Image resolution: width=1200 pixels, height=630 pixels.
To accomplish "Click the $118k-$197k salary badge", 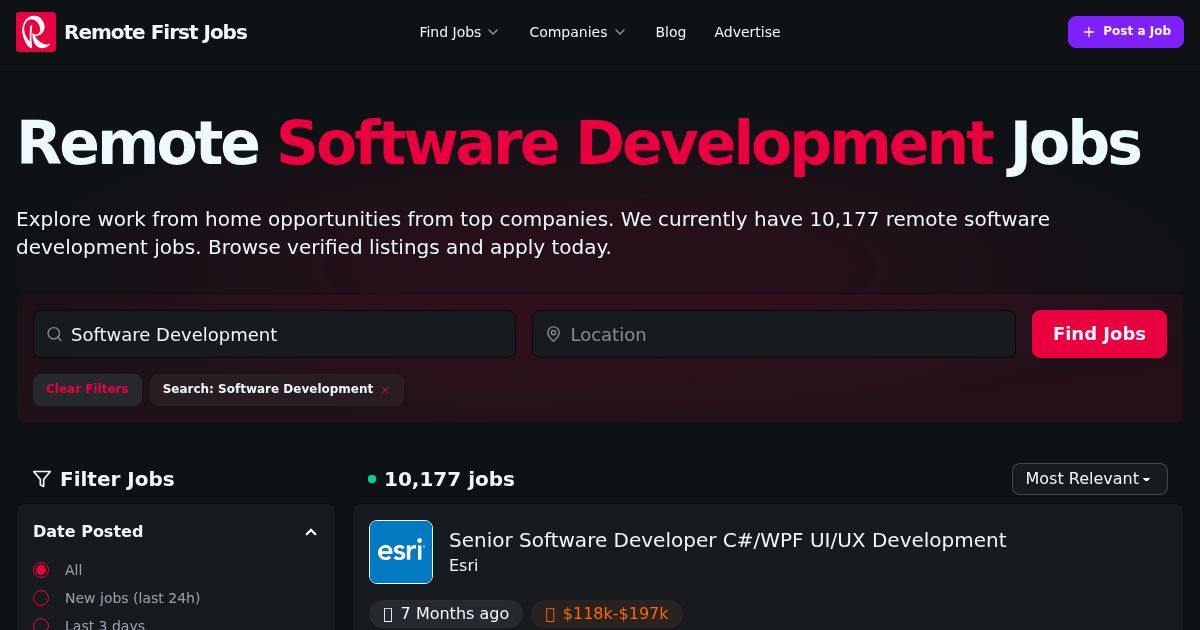I will tap(607, 614).
